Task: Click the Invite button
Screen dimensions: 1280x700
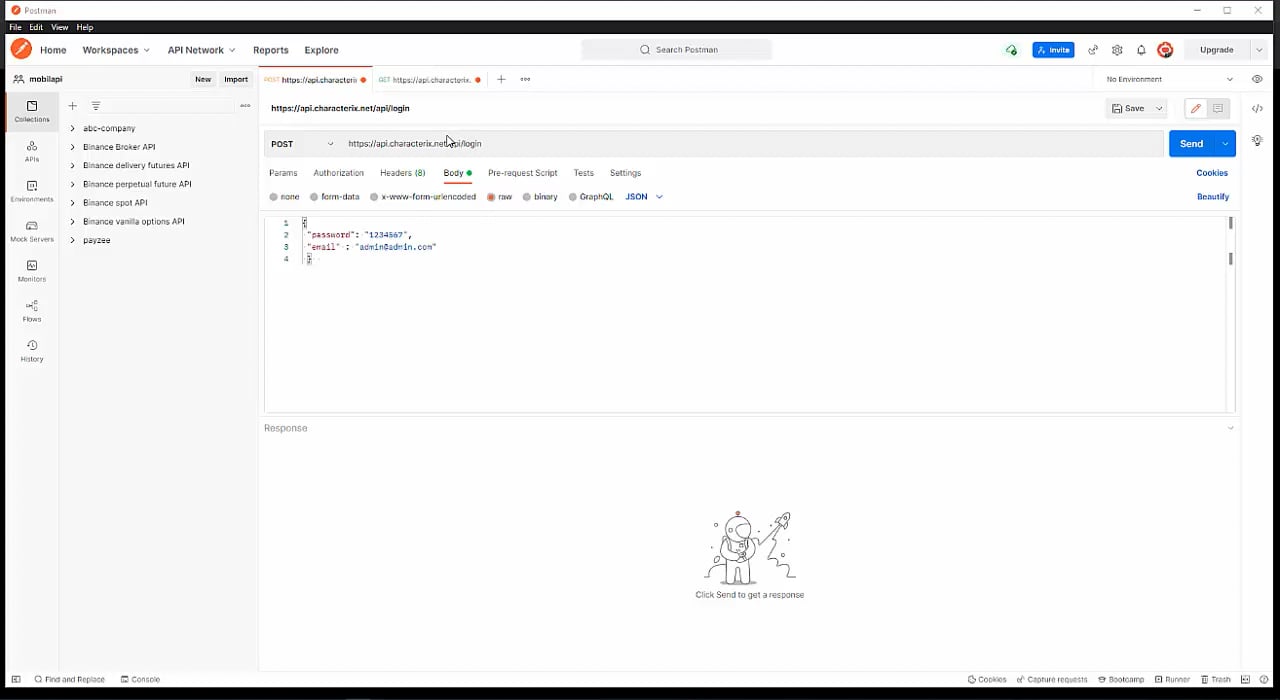Action: coord(1054,50)
